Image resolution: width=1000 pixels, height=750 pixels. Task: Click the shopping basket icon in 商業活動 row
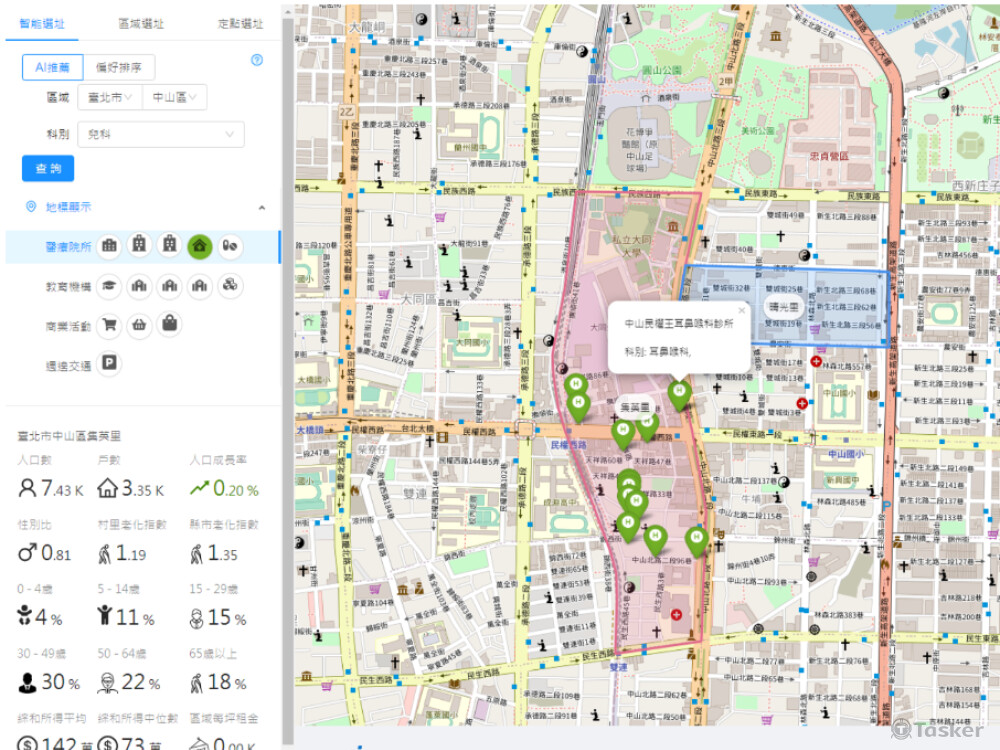click(x=139, y=325)
